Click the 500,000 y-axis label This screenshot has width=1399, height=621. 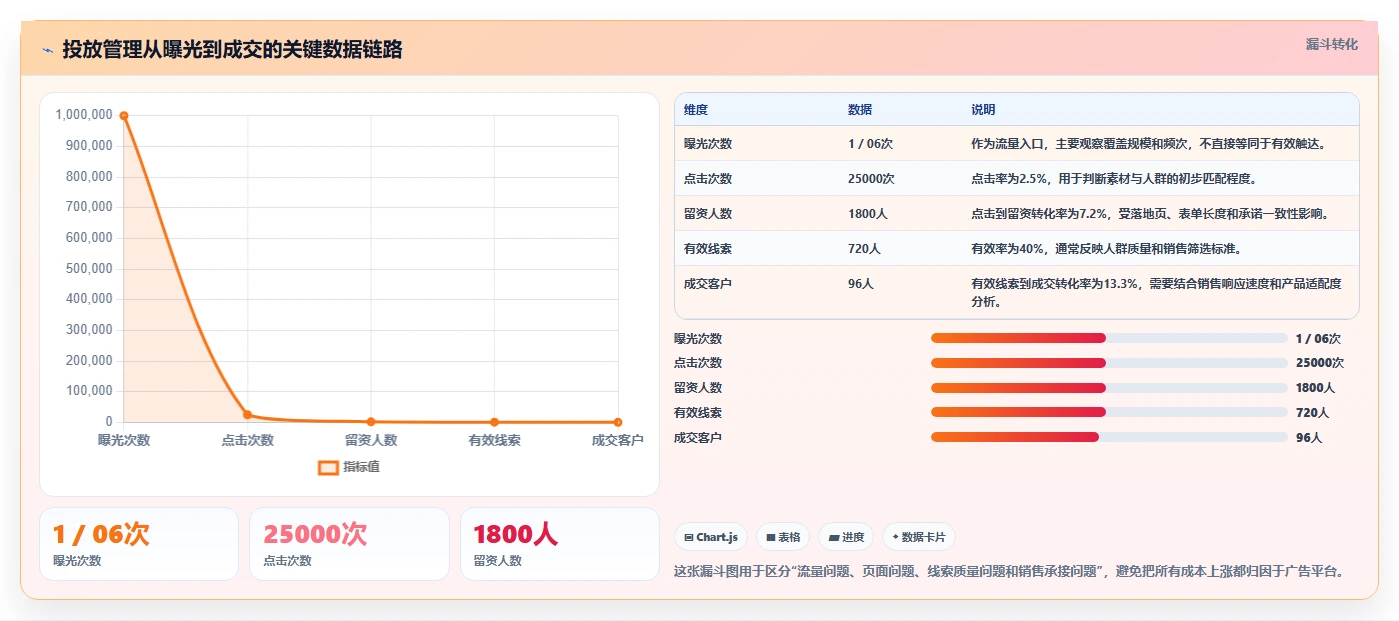click(x=88, y=269)
